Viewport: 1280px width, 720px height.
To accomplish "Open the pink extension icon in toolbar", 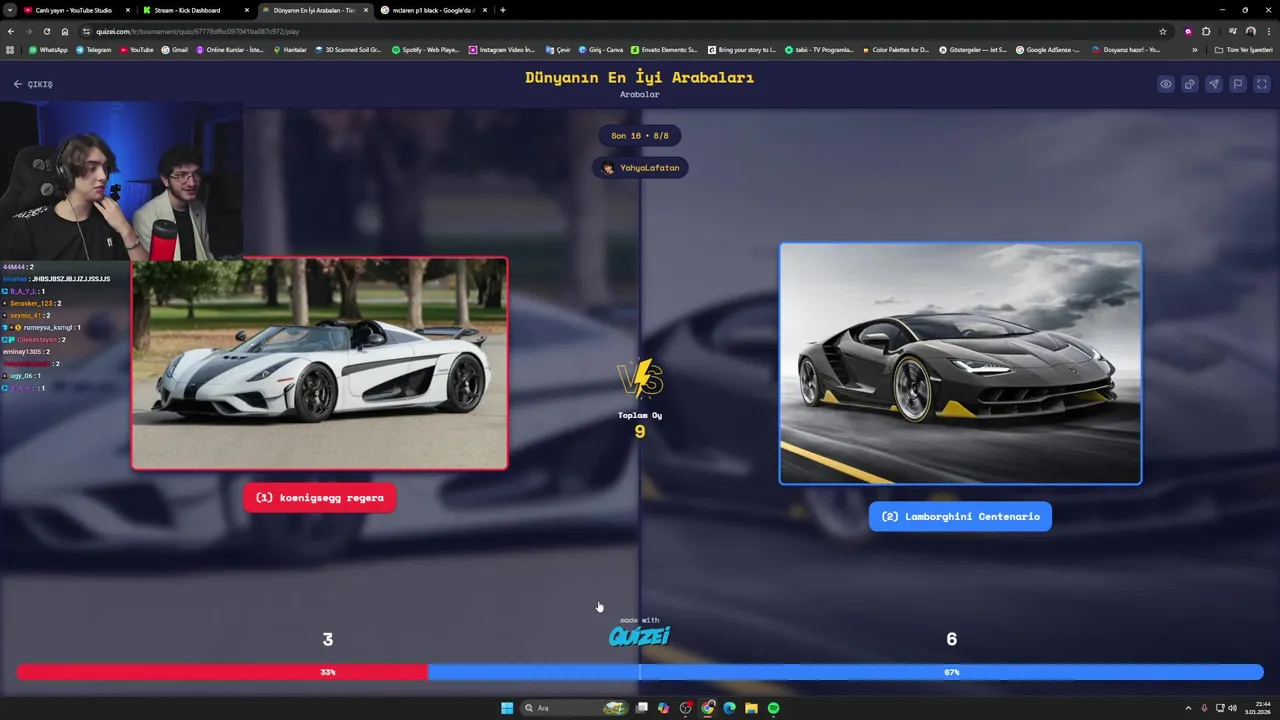I will click(1188, 31).
